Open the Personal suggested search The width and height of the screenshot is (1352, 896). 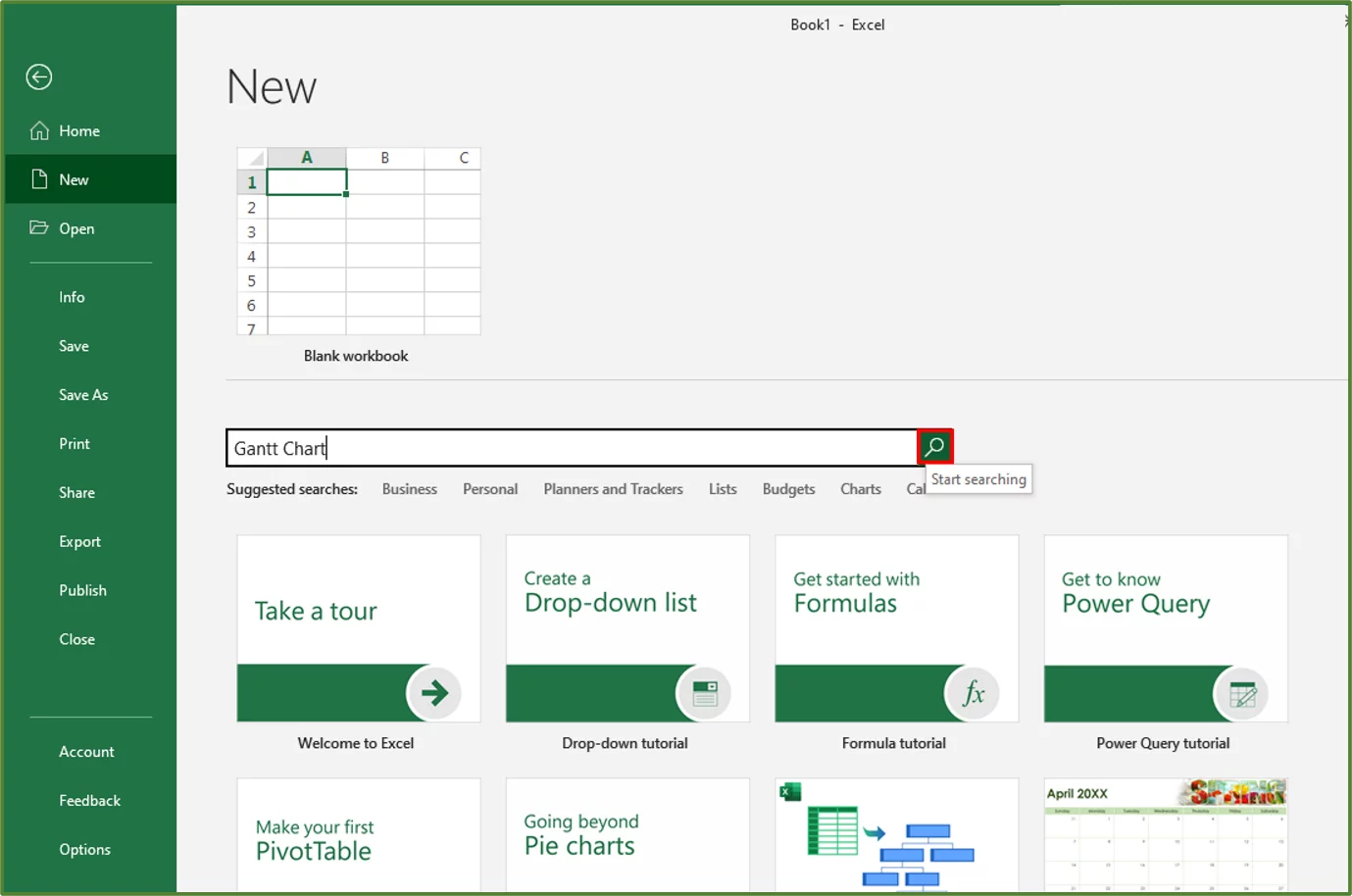point(490,488)
